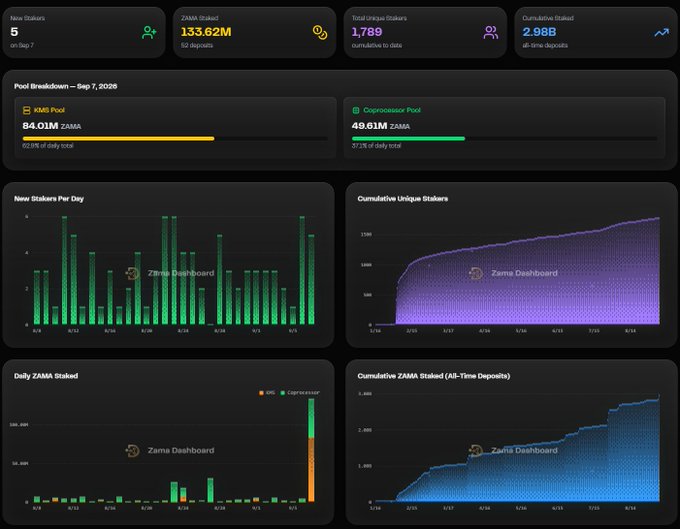Click 'Cumulative ZAMA Staked (All-Time Deposits)' title

tap(434, 376)
